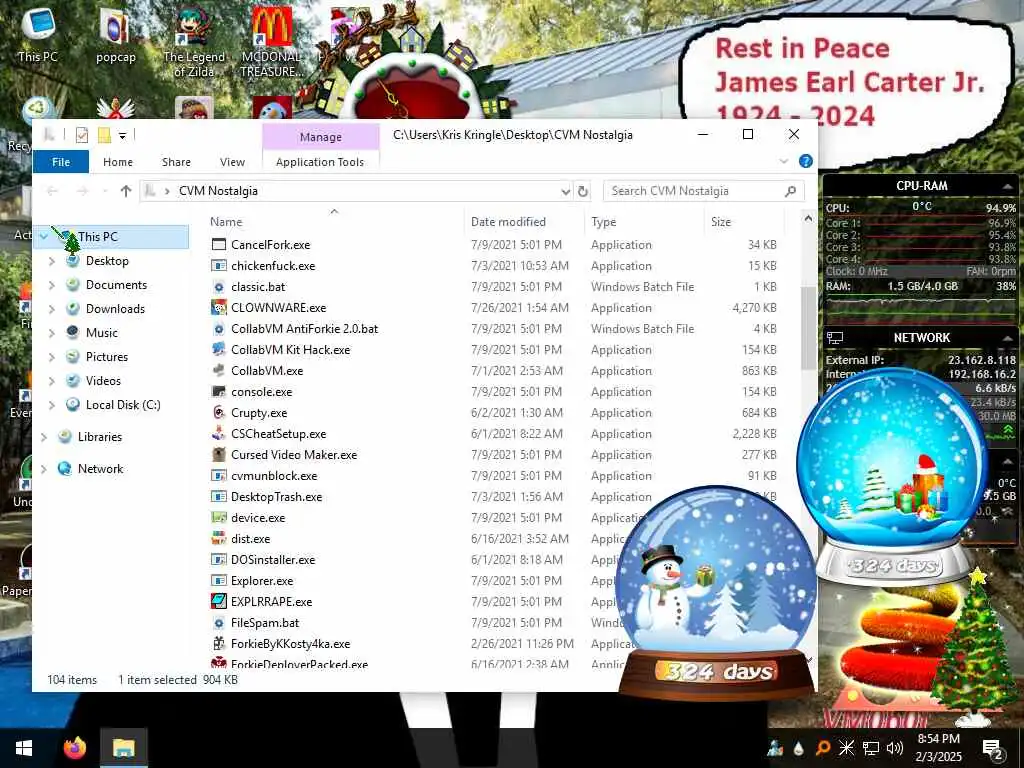1024x768 pixels.
Task: Select the Application Tools tab
Action: (x=320, y=162)
